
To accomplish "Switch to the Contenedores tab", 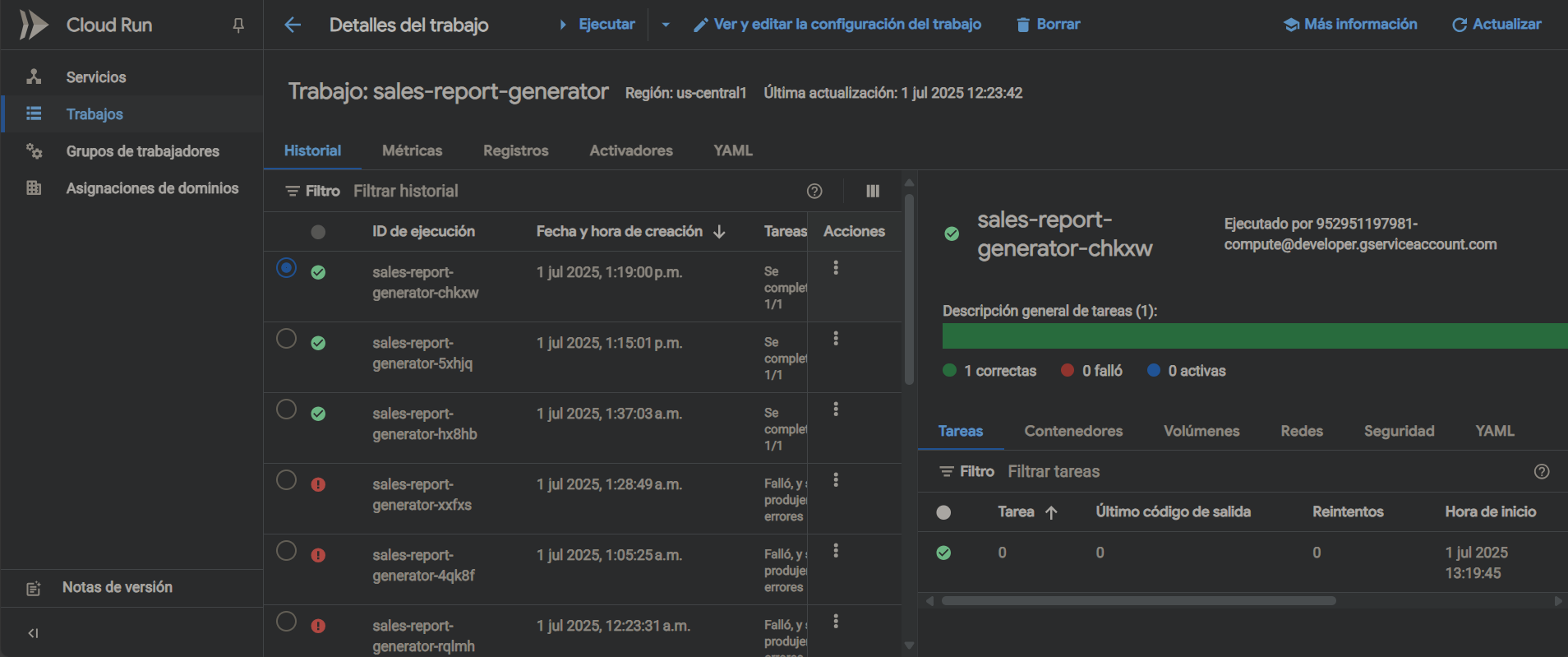I will click(x=1073, y=431).
